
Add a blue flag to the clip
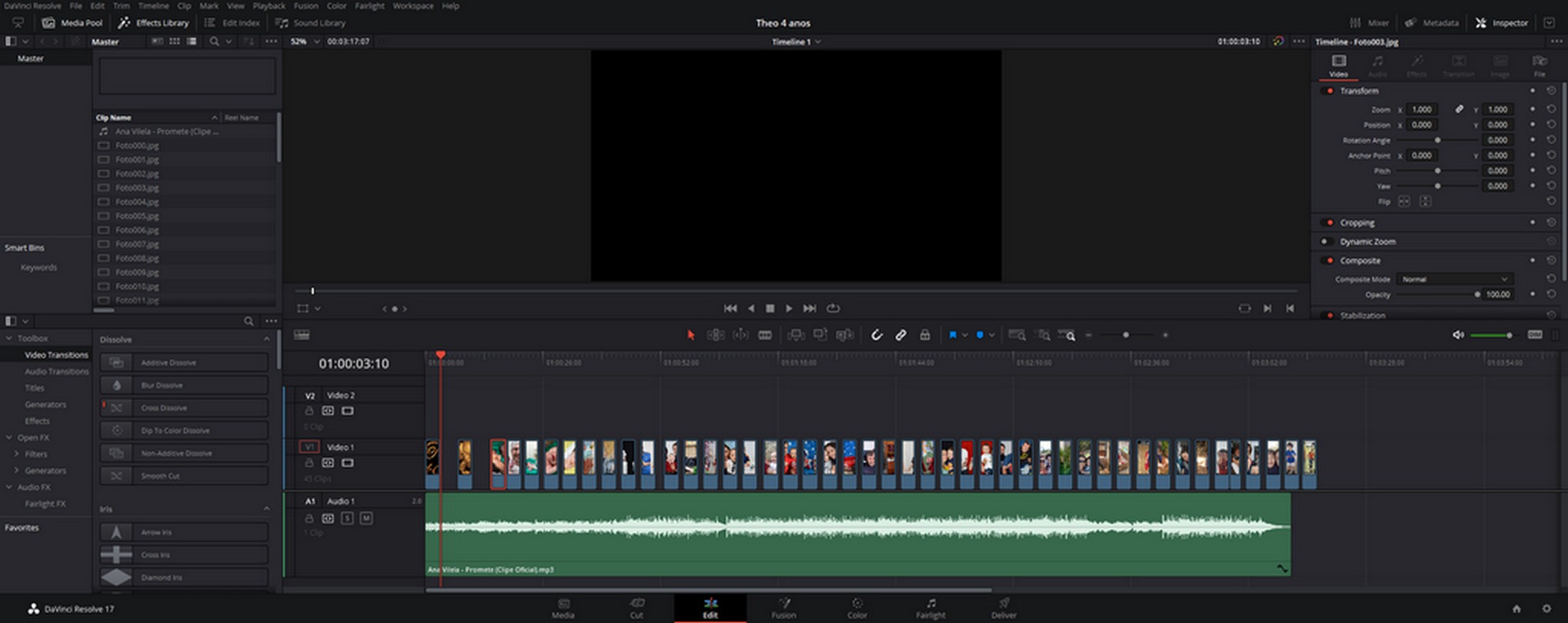coord(953,335)
